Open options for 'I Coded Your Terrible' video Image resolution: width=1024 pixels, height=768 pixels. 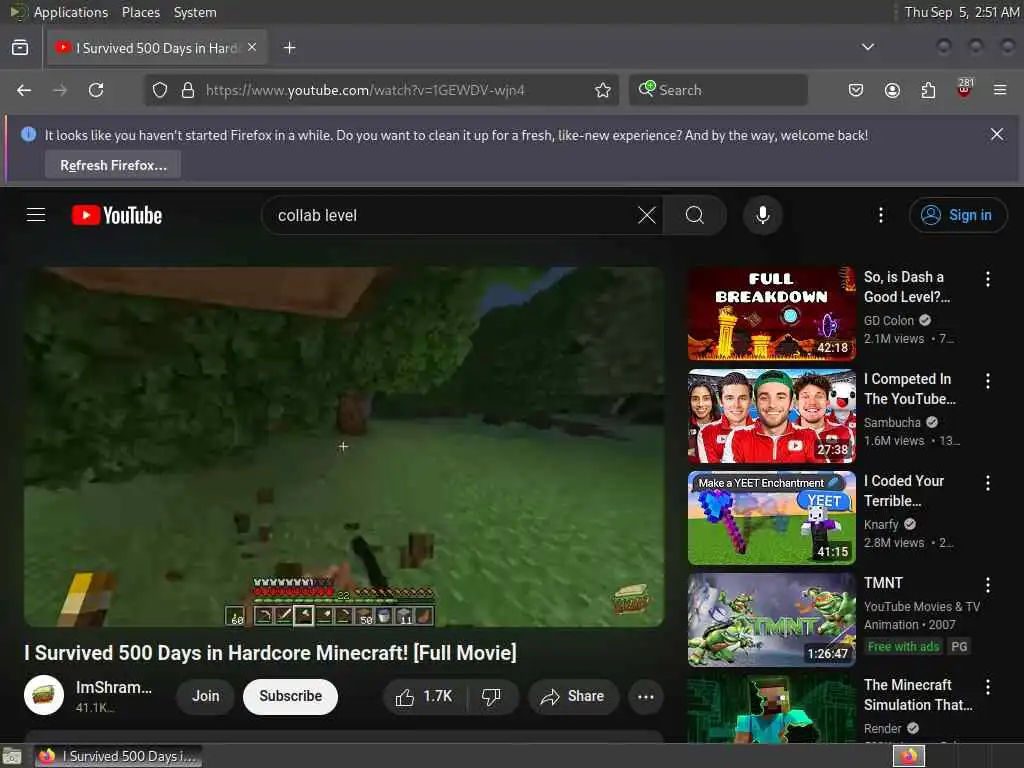(x=987, y=483)
